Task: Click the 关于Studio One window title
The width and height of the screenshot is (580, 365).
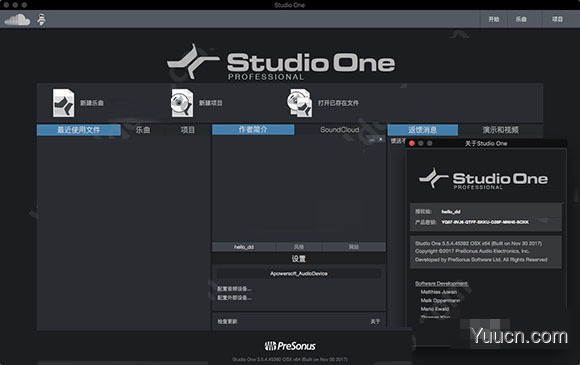Action: pos(486,143)
